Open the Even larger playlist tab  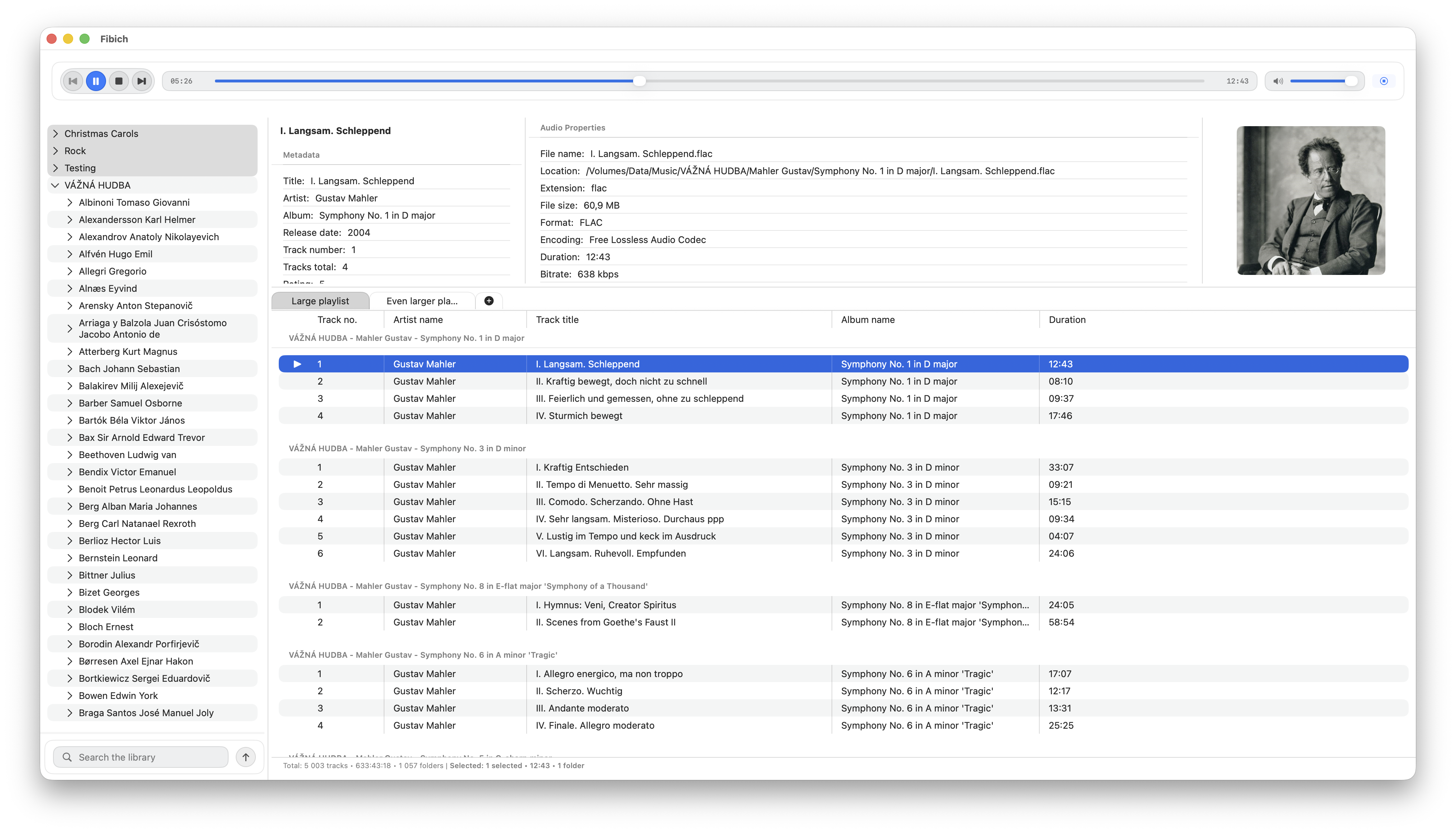tap(422, 301)
